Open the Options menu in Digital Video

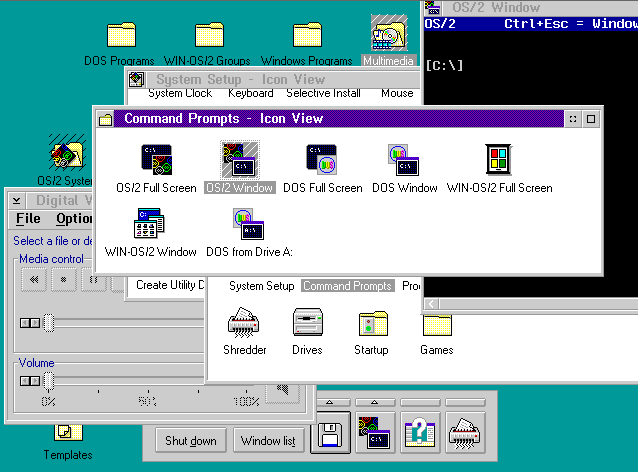(74, 218)
